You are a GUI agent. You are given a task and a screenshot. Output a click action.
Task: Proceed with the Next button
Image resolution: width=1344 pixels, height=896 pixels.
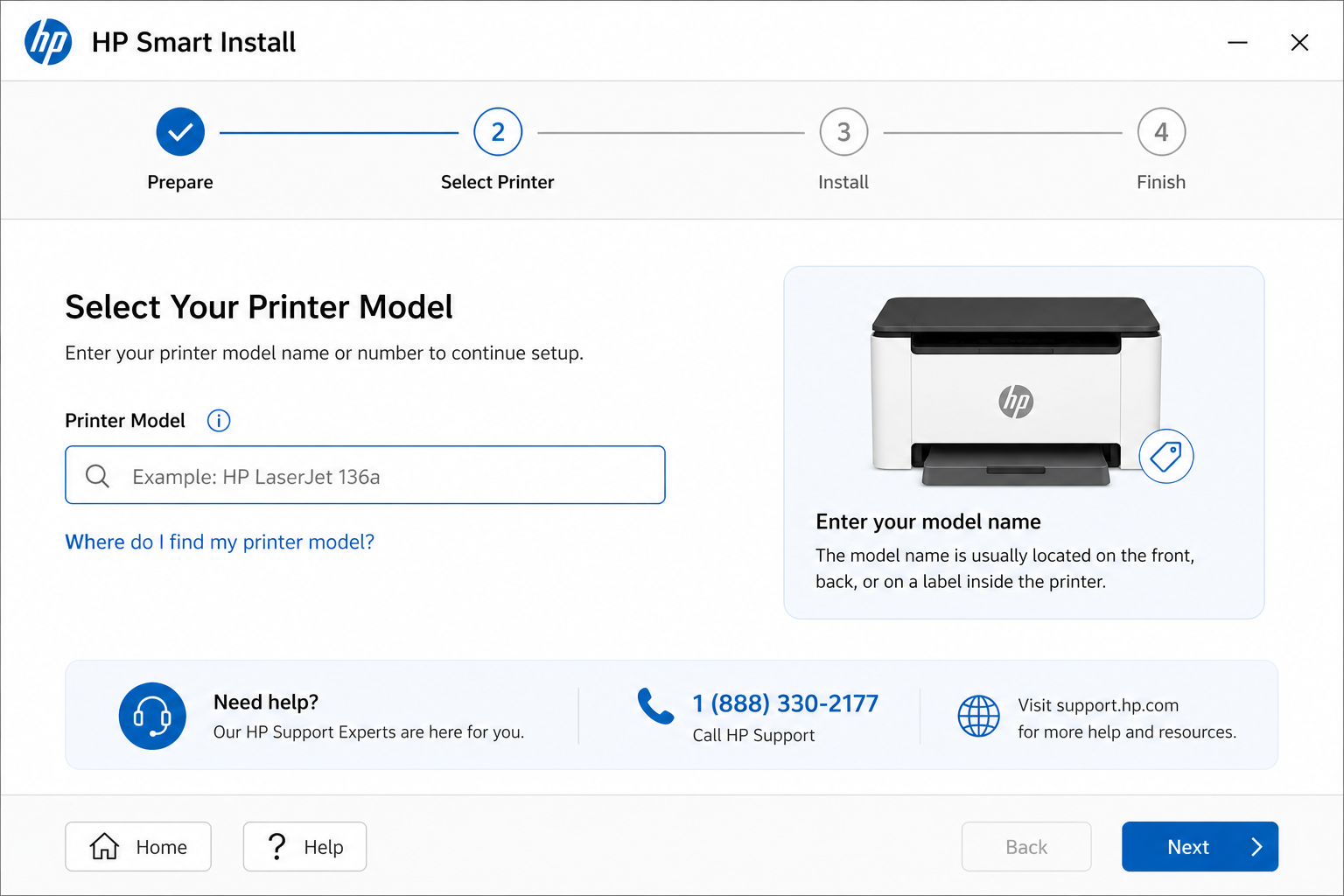(1200, 846)
